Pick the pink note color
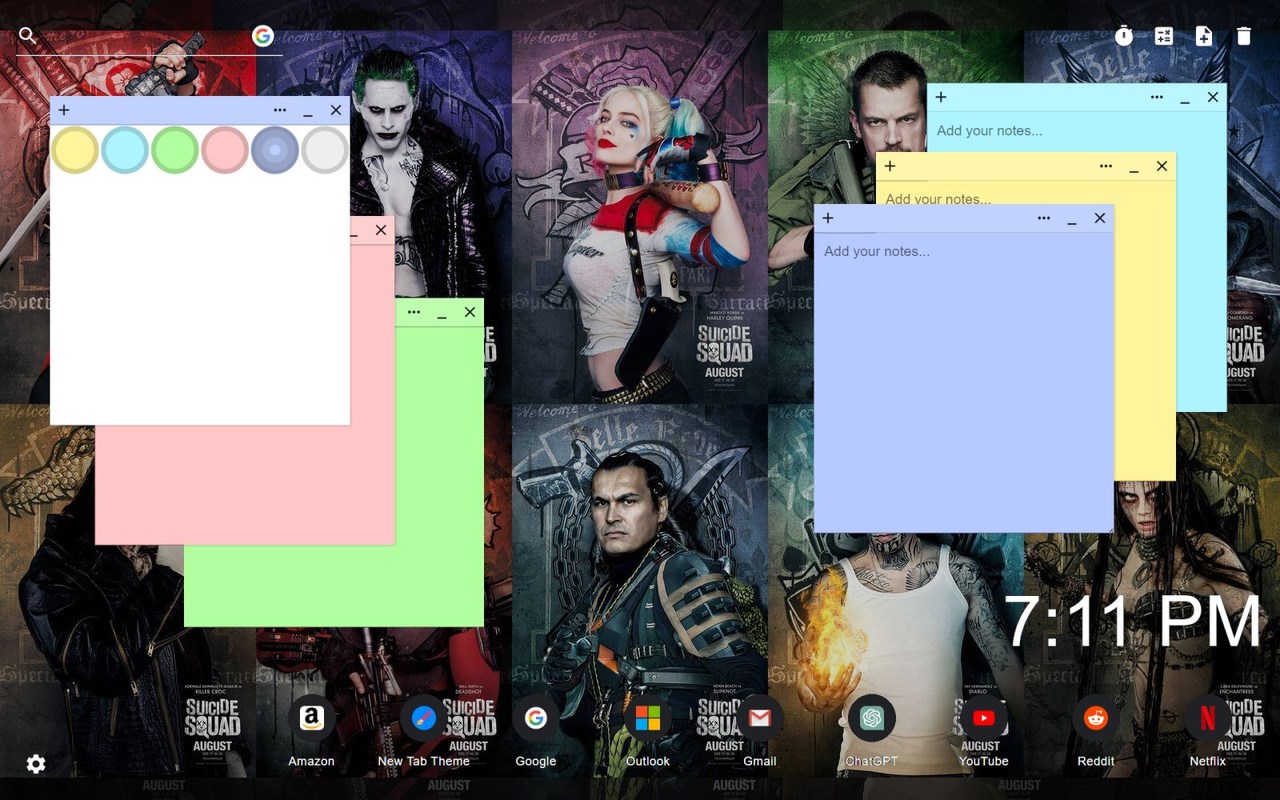This screenshot has height=800, width=1280. (x=225, y=150)
